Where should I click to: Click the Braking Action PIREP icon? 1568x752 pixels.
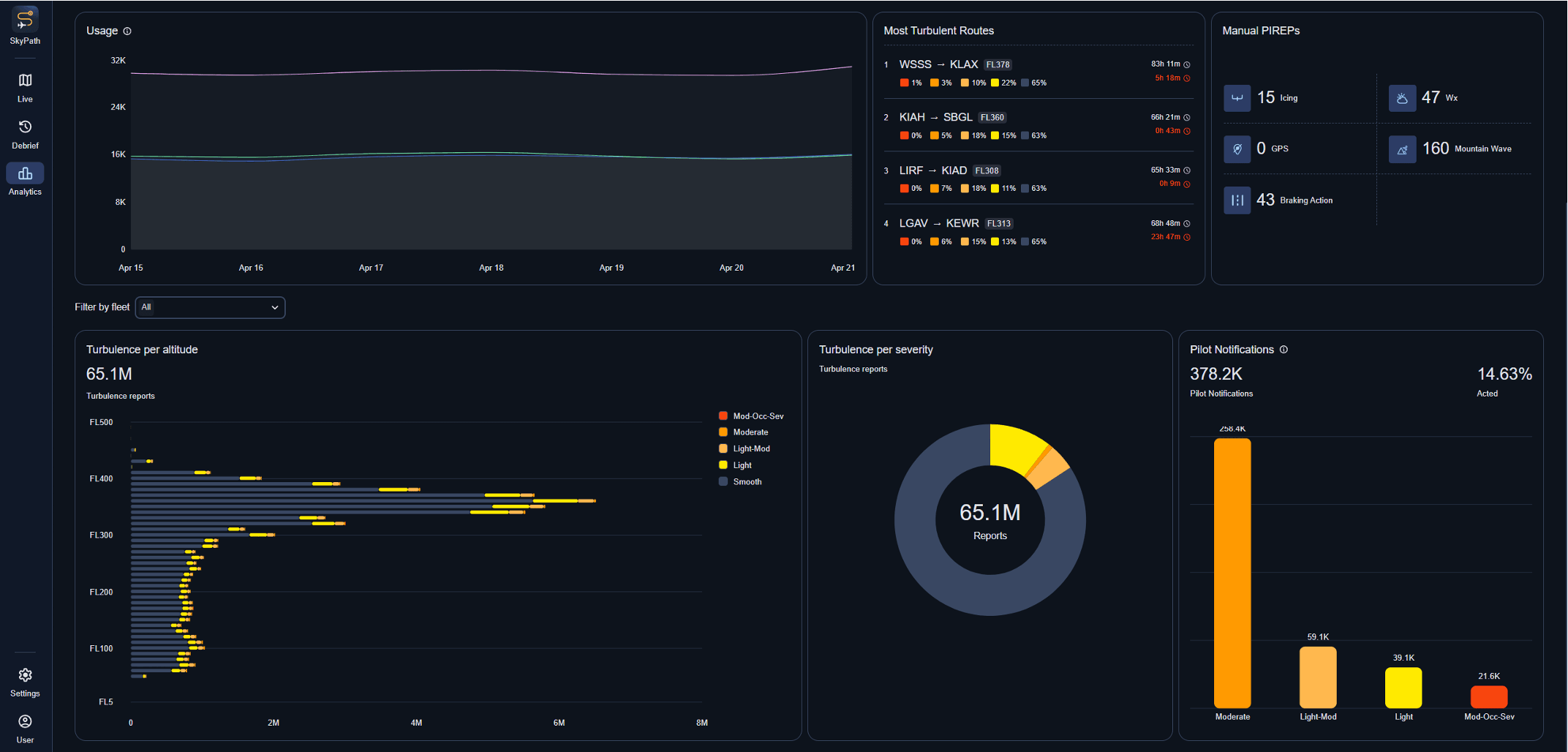coord(1237,200)
